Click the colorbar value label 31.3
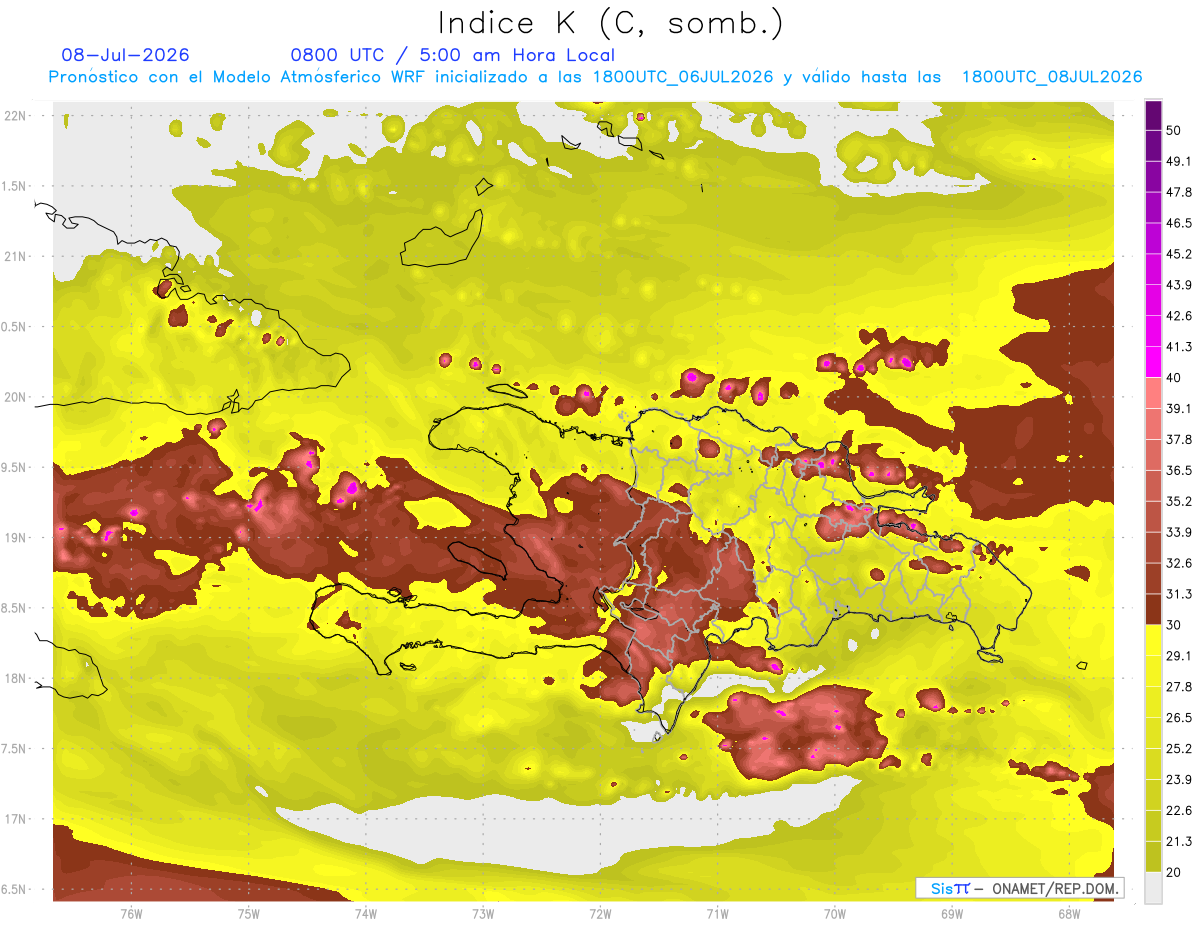Screen dimensions: 1200x927 point(1177,594)
